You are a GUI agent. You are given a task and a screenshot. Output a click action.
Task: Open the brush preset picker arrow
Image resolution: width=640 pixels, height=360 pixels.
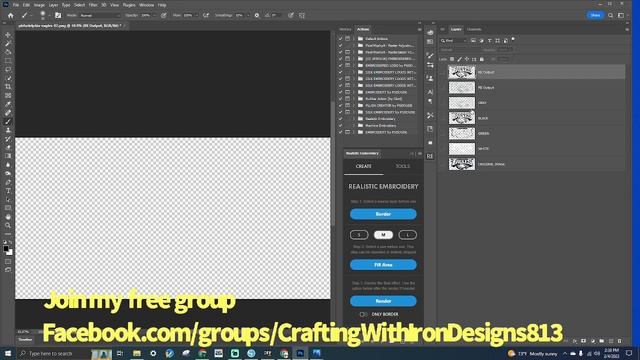pyautogui.click(x=49, y=16)
